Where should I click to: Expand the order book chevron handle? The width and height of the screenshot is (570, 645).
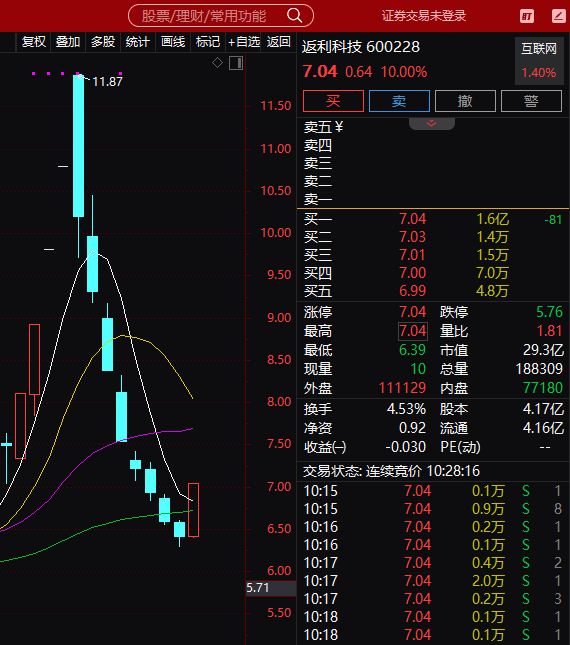coord(432,123)
